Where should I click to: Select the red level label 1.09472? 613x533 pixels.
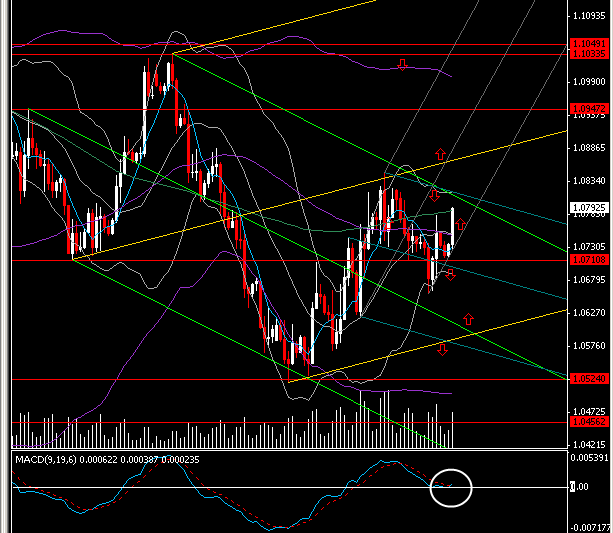[x=589, y=108]
